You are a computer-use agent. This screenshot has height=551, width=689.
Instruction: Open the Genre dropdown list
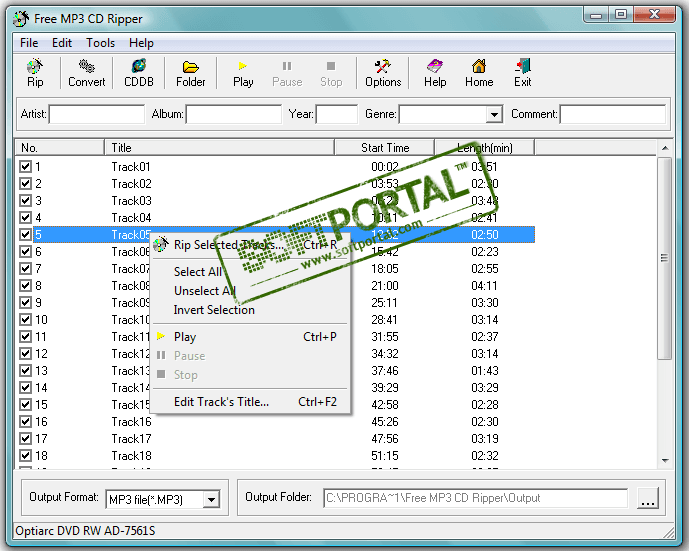click(x=494, y=115)
